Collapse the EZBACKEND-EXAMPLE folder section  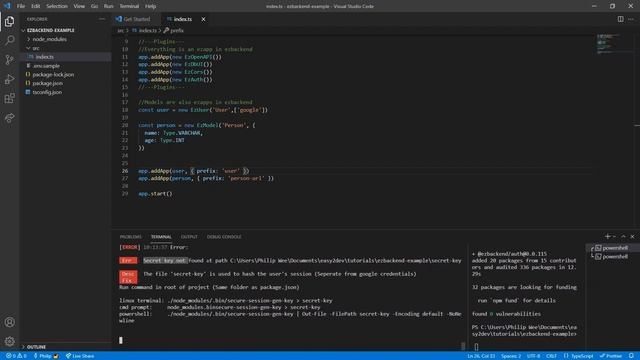click(x=51, y=30)
